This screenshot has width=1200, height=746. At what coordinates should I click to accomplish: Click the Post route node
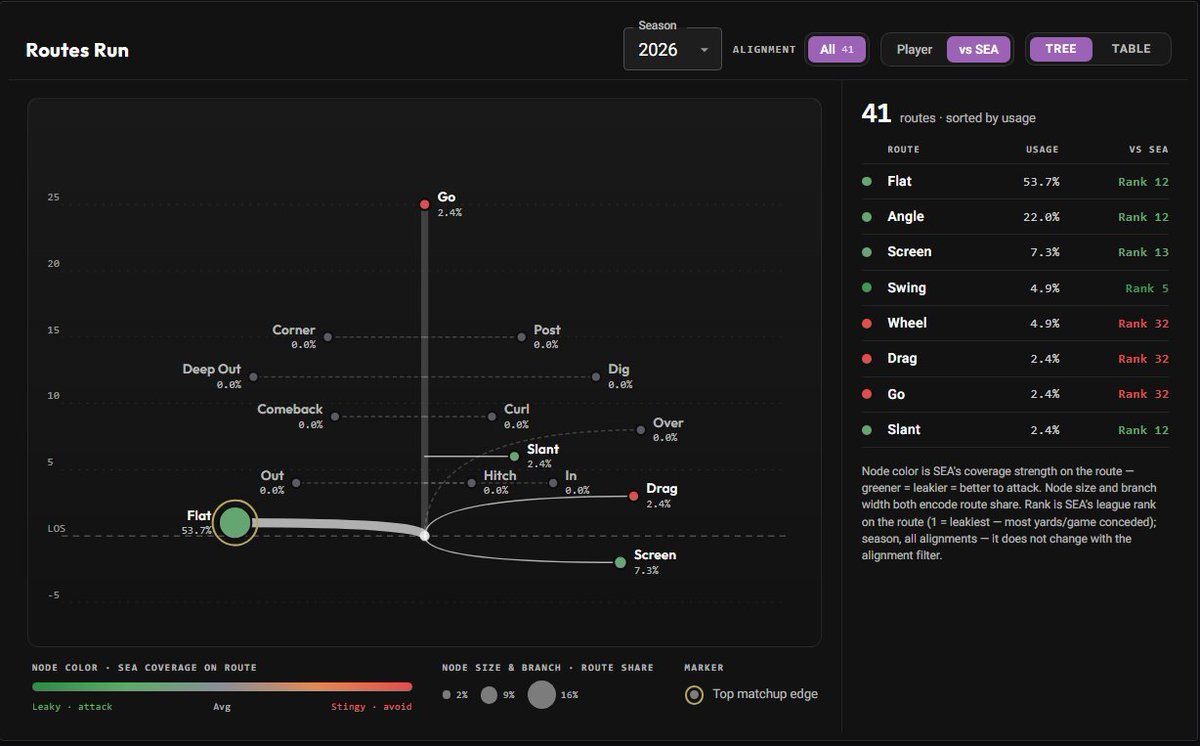pos(521,337)
